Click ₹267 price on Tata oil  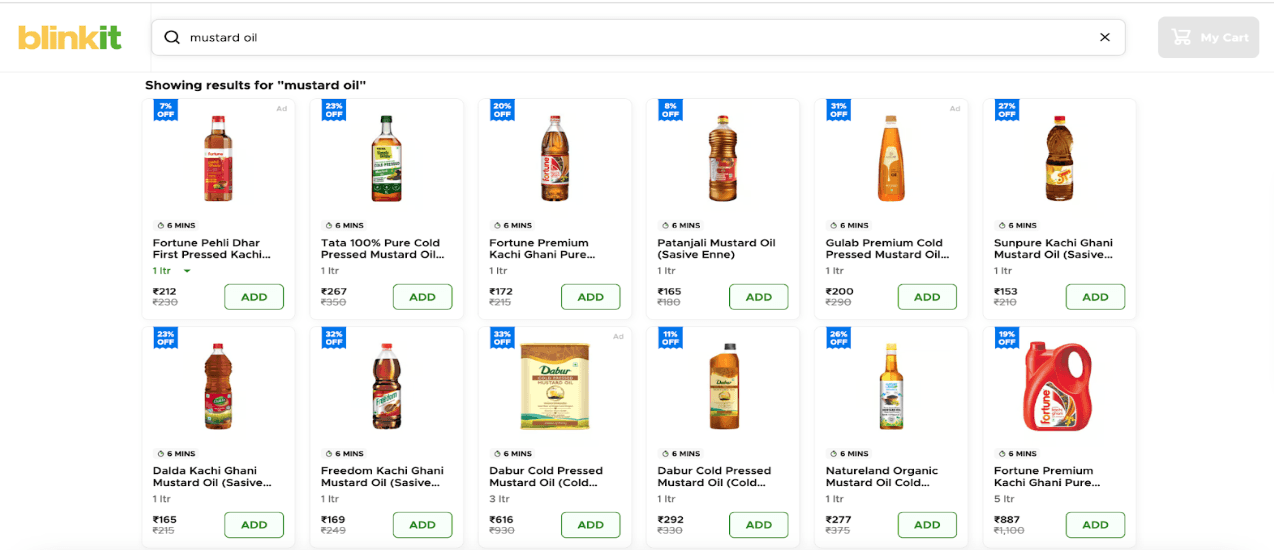(x=333, y=291)
